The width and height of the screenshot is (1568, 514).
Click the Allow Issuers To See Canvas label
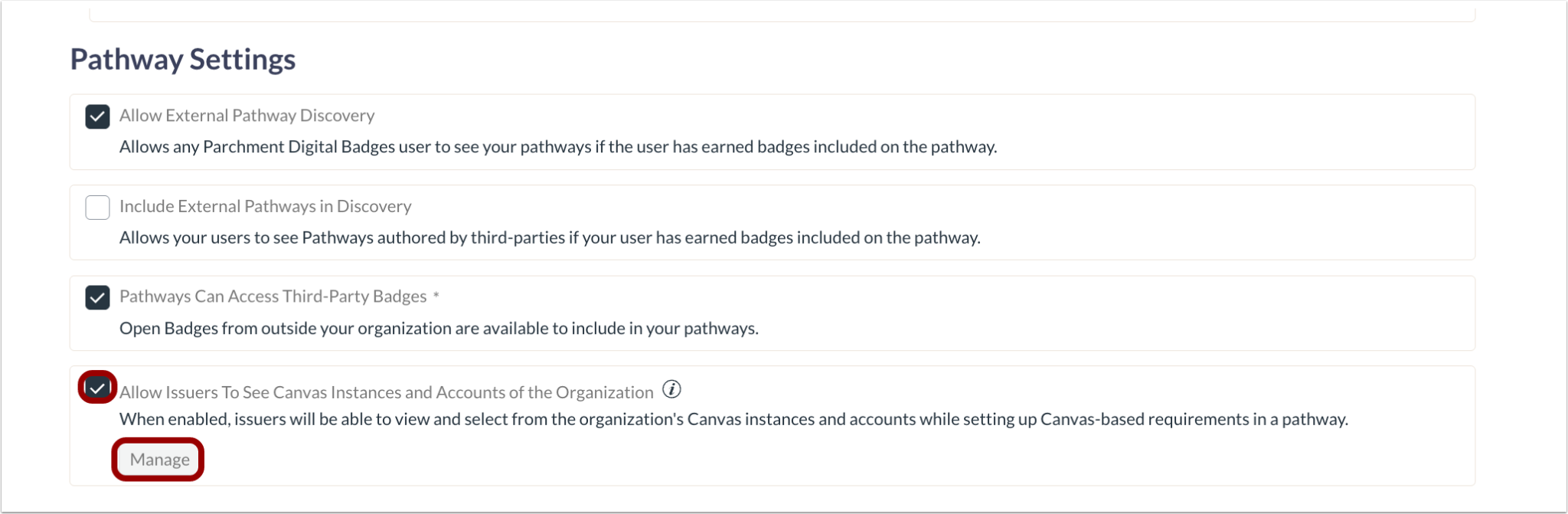tap(384, 391)
